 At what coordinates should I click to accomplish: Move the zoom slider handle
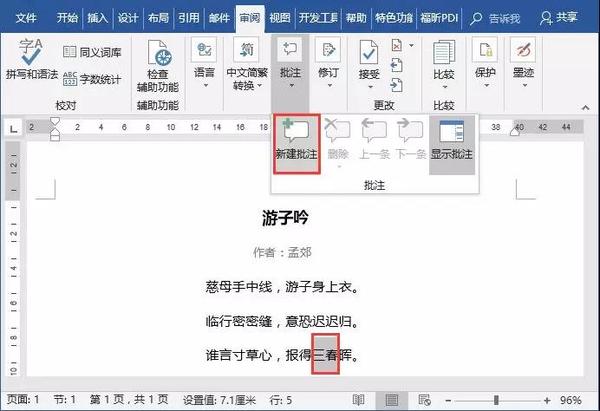(496, 400)
